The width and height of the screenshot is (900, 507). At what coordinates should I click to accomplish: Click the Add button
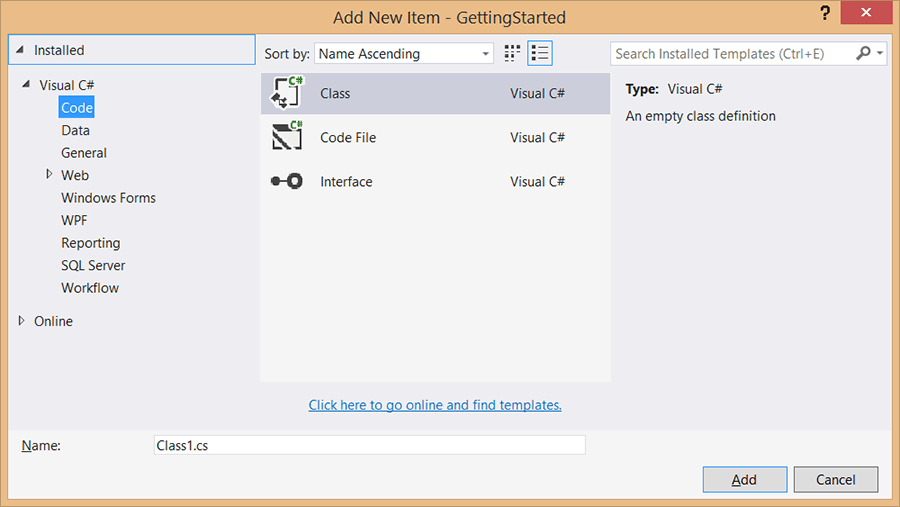(744, 479)
